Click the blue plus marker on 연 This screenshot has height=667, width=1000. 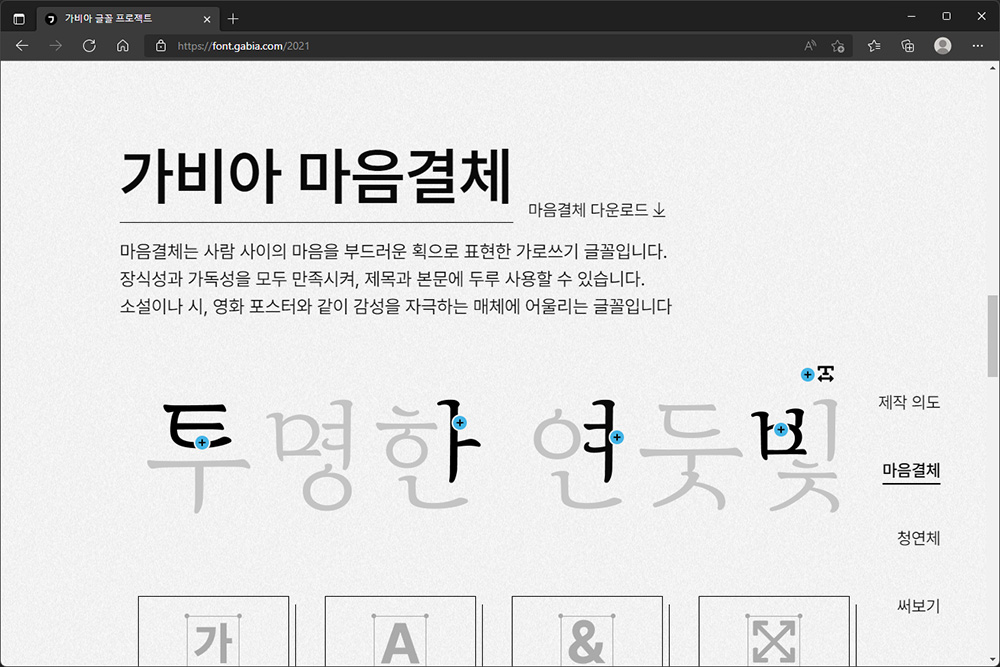pos(617,437)
